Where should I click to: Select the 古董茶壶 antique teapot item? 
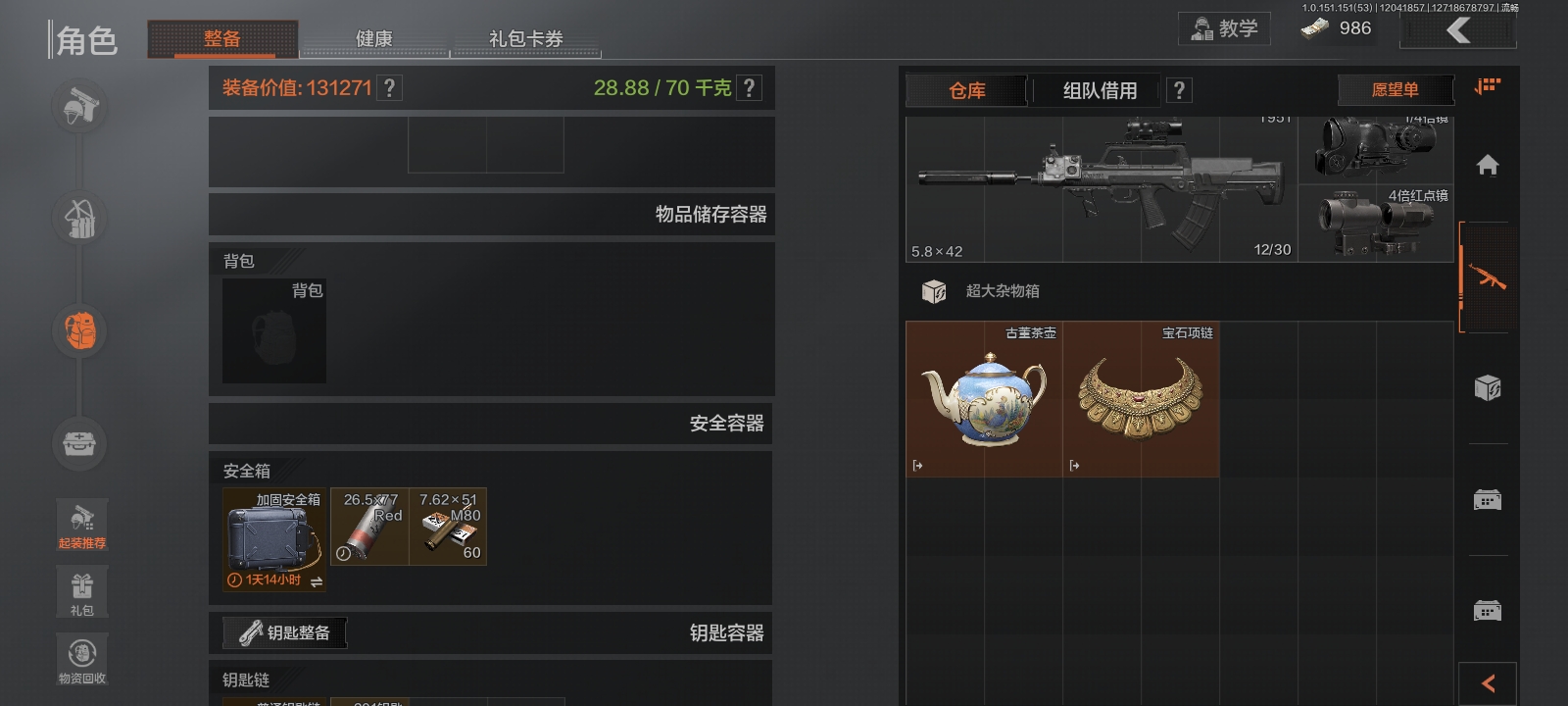click(984, 399)
